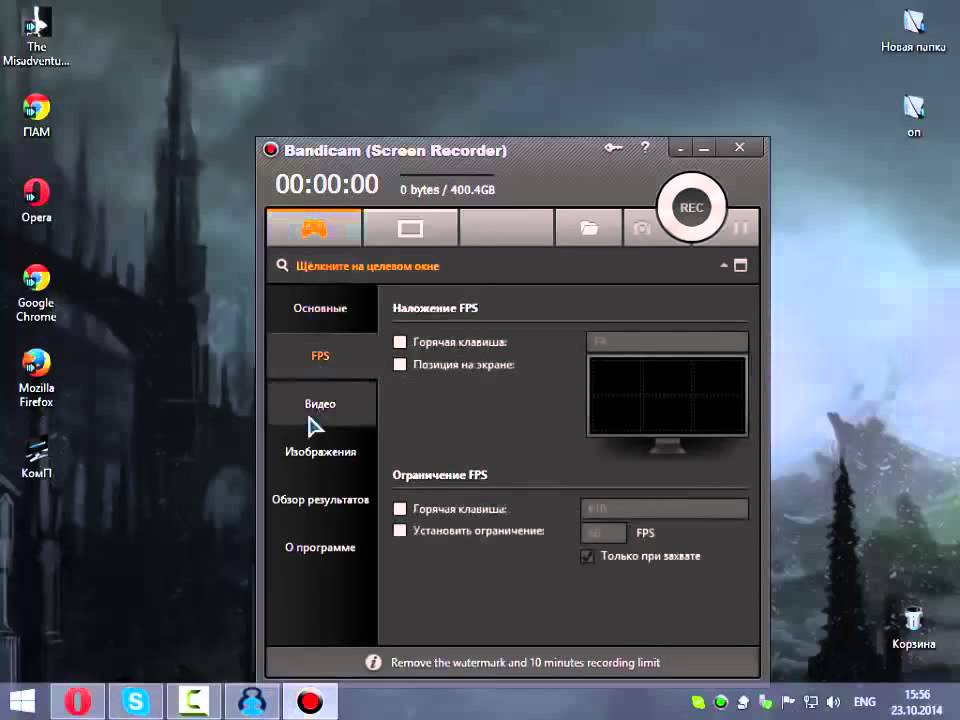Select the FPS settings tab

coord(320,356)
